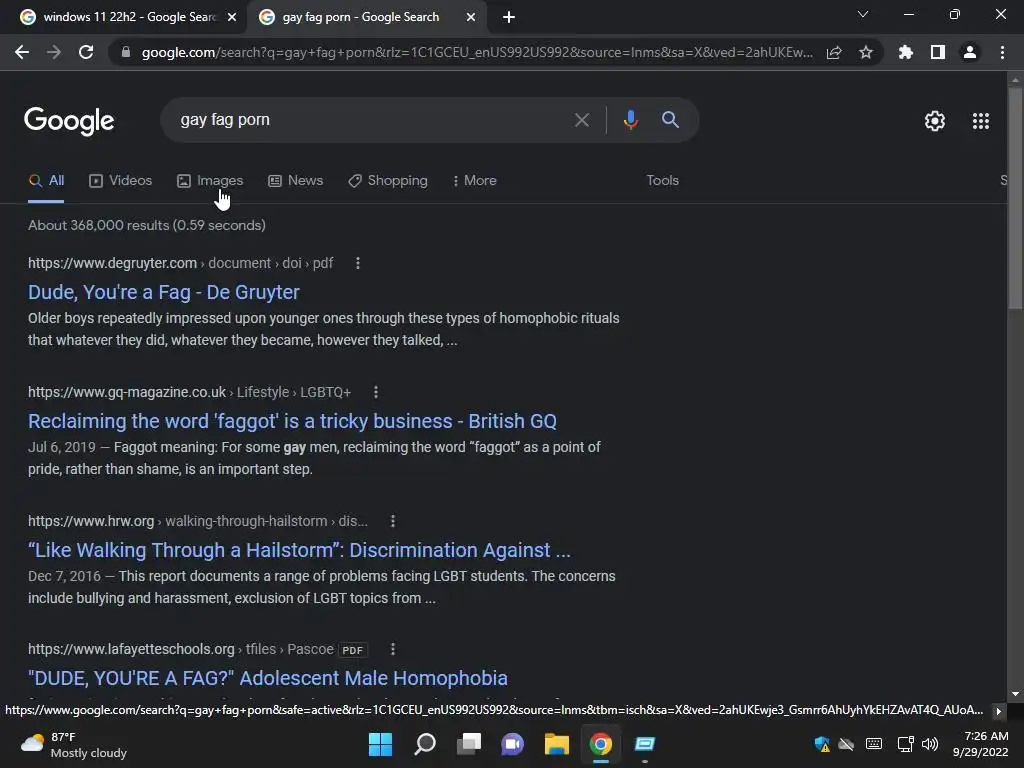Open the clock showing 7:26 AM
Viewport: 1024px width, 768px height.
pyautogui.click(x=980, y=744)
